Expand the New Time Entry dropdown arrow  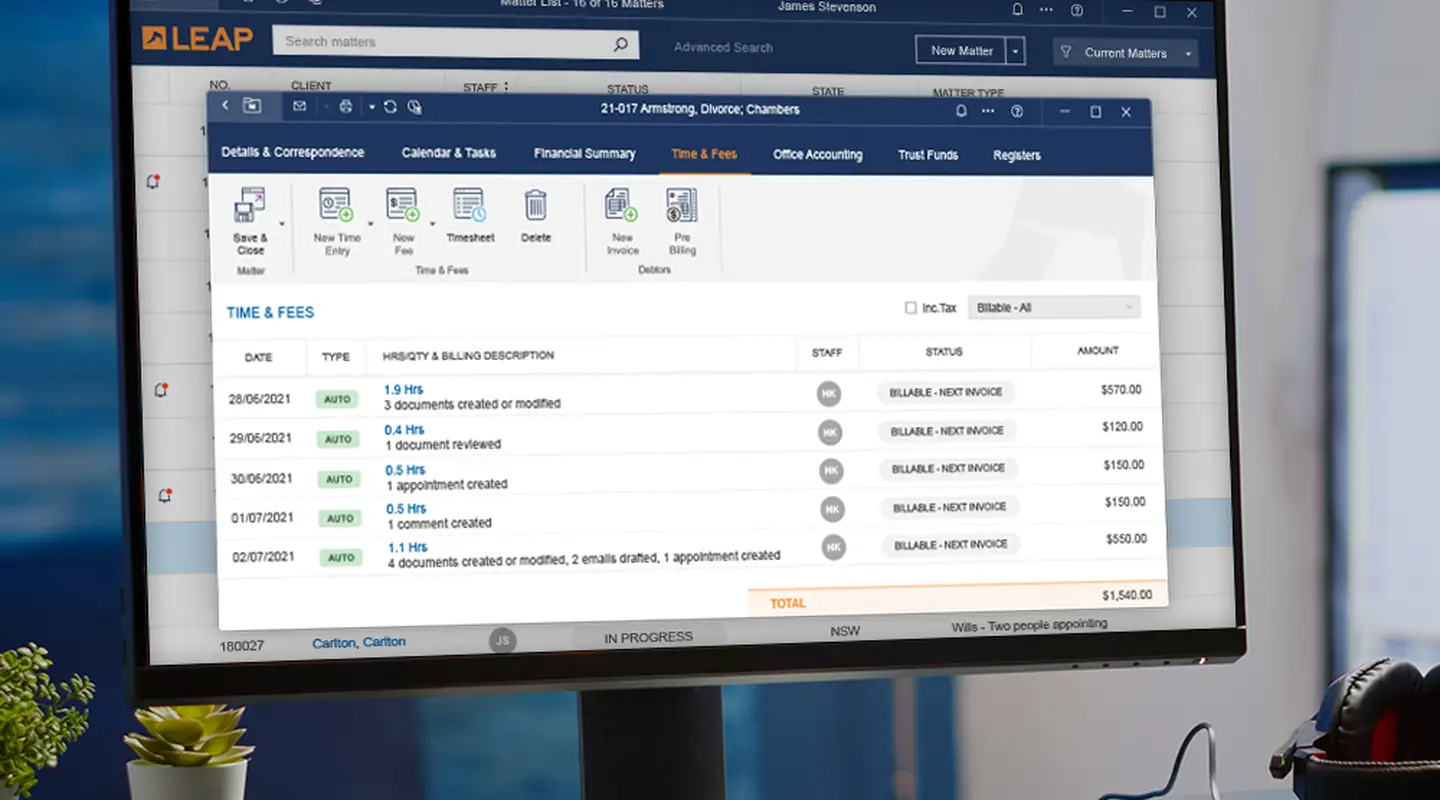click(370, 223)
